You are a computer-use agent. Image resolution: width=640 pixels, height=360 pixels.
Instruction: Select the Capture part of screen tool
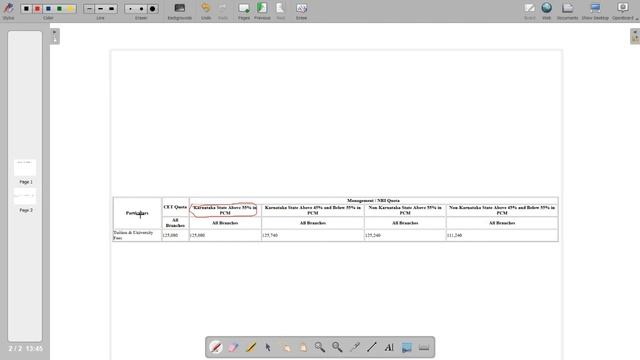[x=407, y=347]
